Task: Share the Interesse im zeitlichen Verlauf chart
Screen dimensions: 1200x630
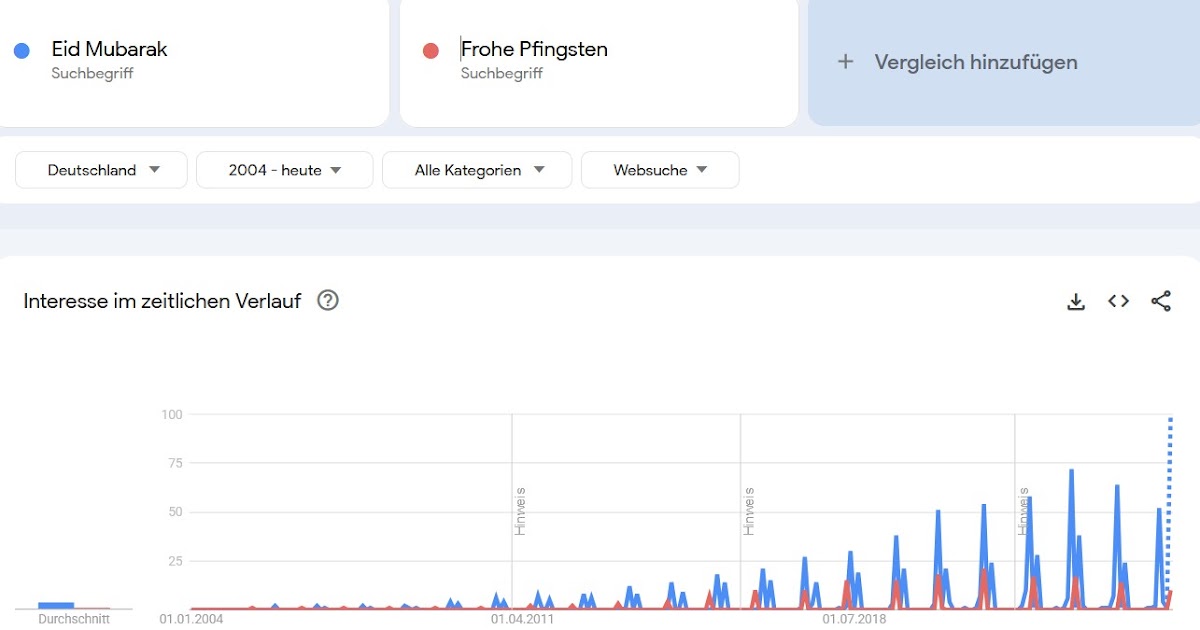Action: click(1161, 301)
